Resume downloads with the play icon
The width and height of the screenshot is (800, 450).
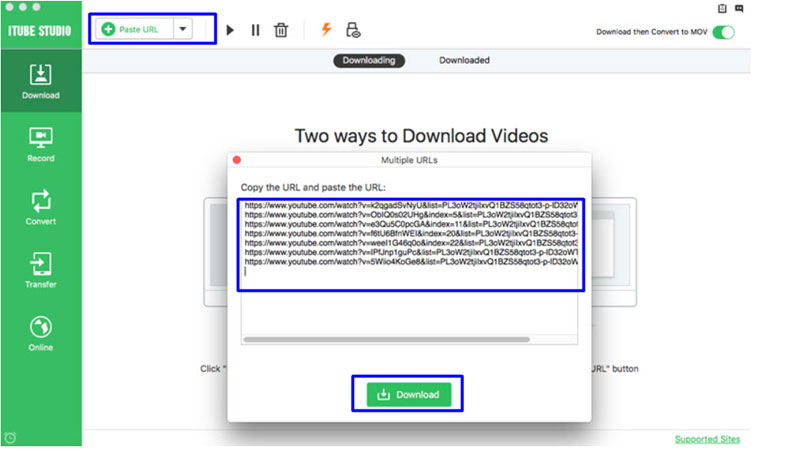tap(230, 30)
